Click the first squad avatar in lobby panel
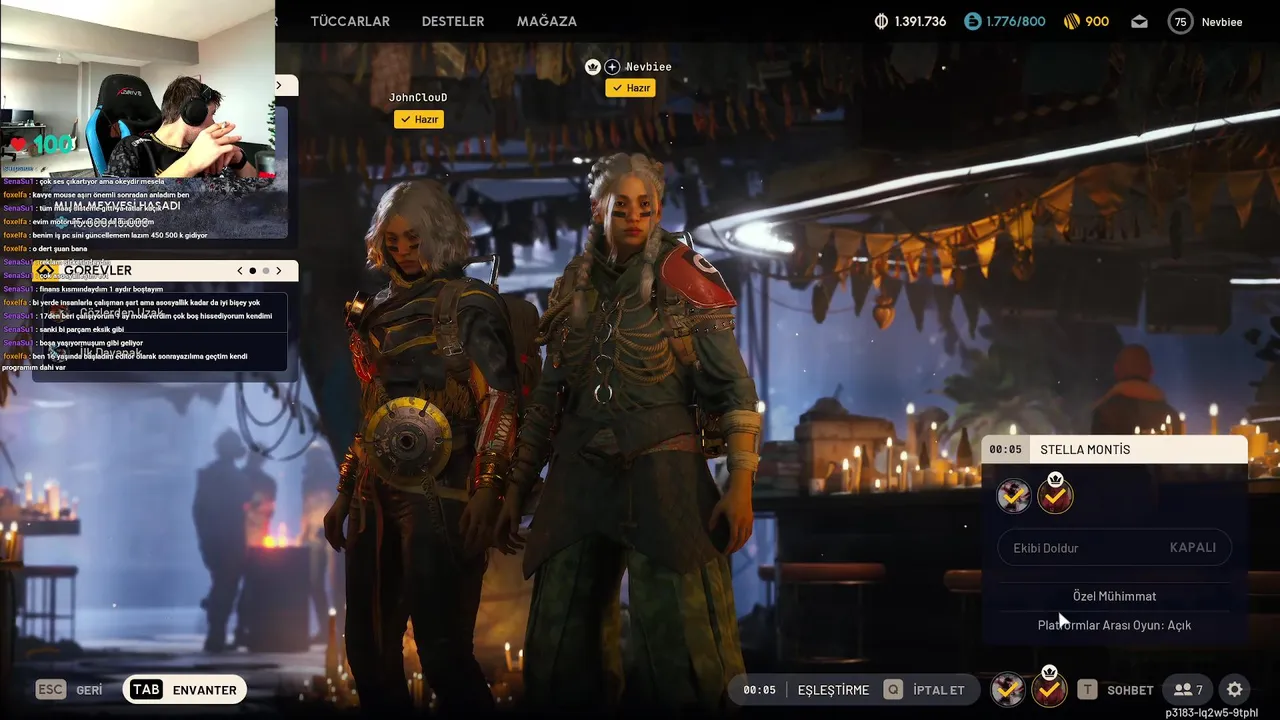Screen dimensions: 1280x720 1014,495
